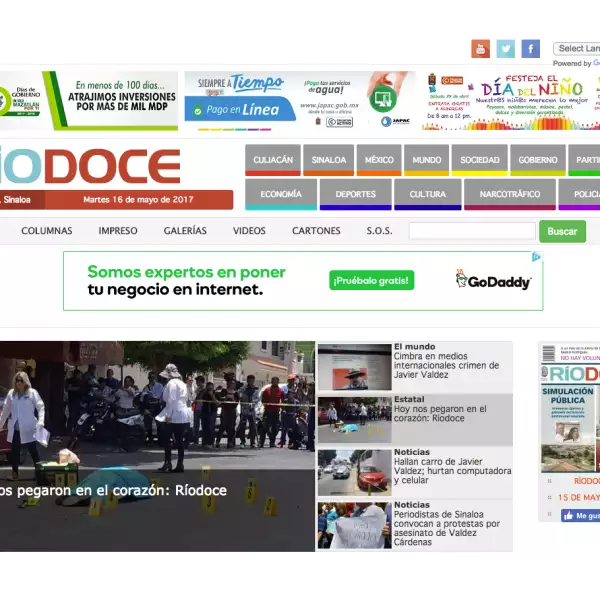Image resolution: width=600 pixels, height=600 pixels.
Task: Open the Ríodoce print edition cover image
Action: click(570, 420)
